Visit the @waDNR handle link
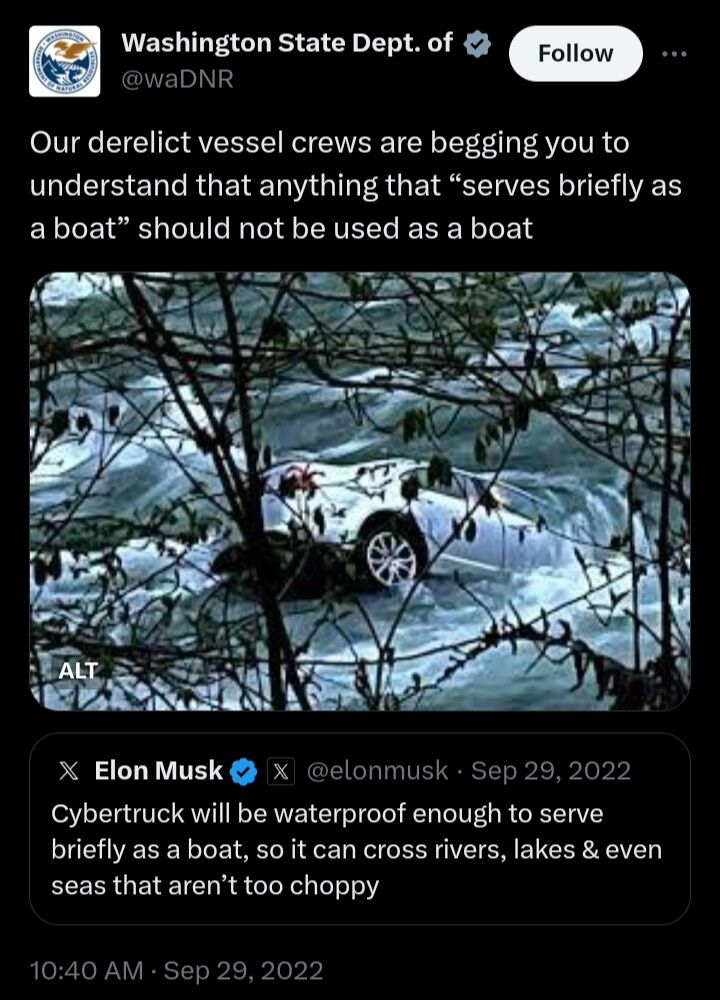Image resolution: width=720 pixels, height=1000 pixels. click(x=177, y=79)
